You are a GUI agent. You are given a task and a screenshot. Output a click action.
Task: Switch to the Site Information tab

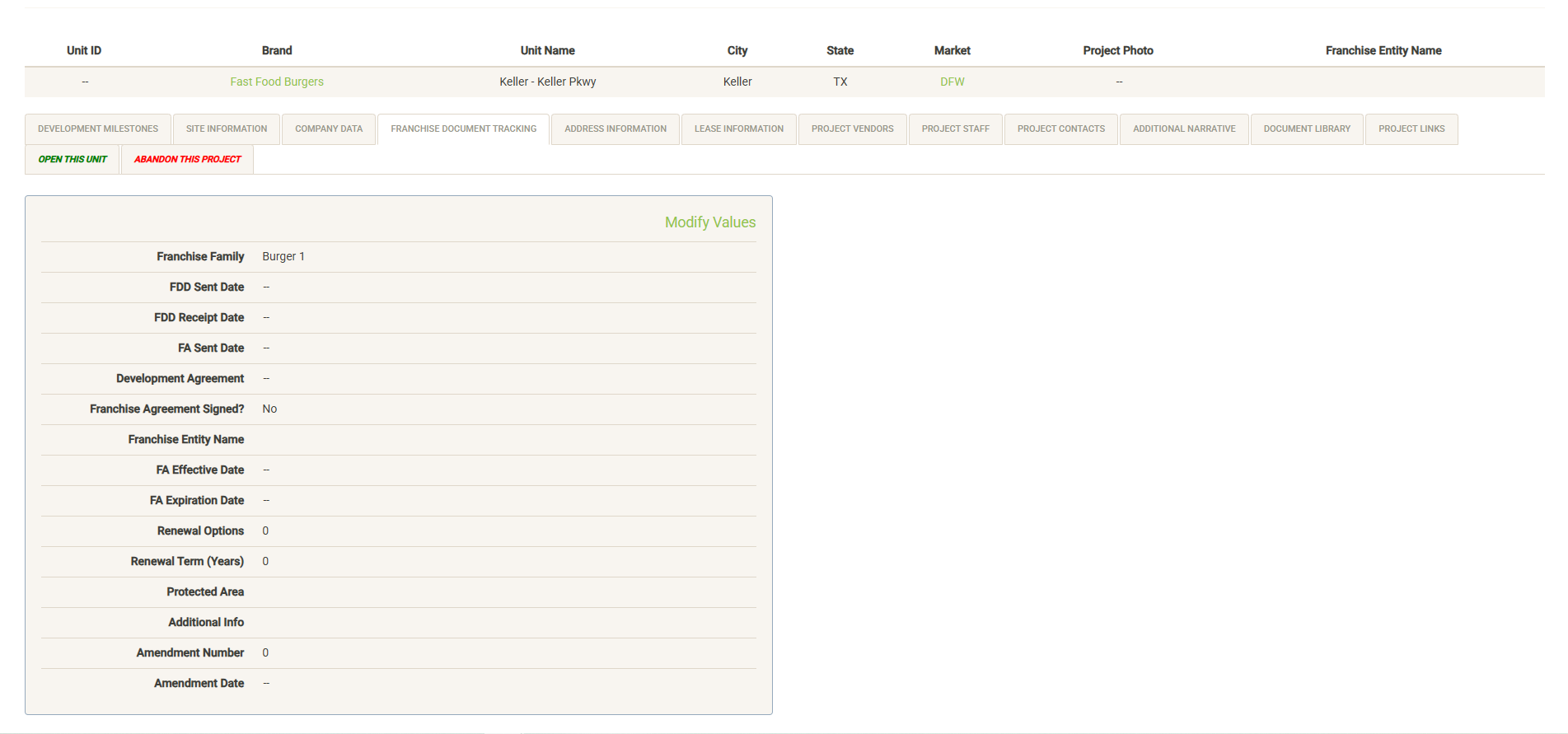coord(227,129)
